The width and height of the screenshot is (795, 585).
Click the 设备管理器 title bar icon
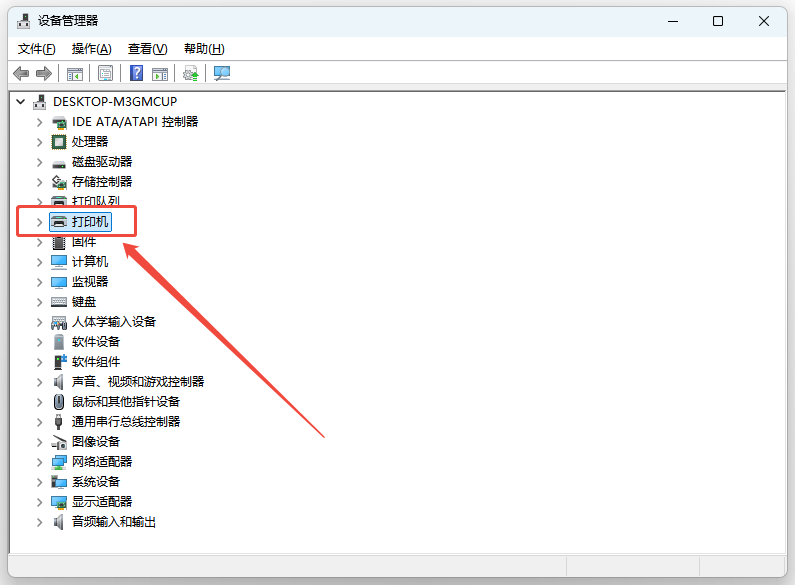click(x=23, y=21)
